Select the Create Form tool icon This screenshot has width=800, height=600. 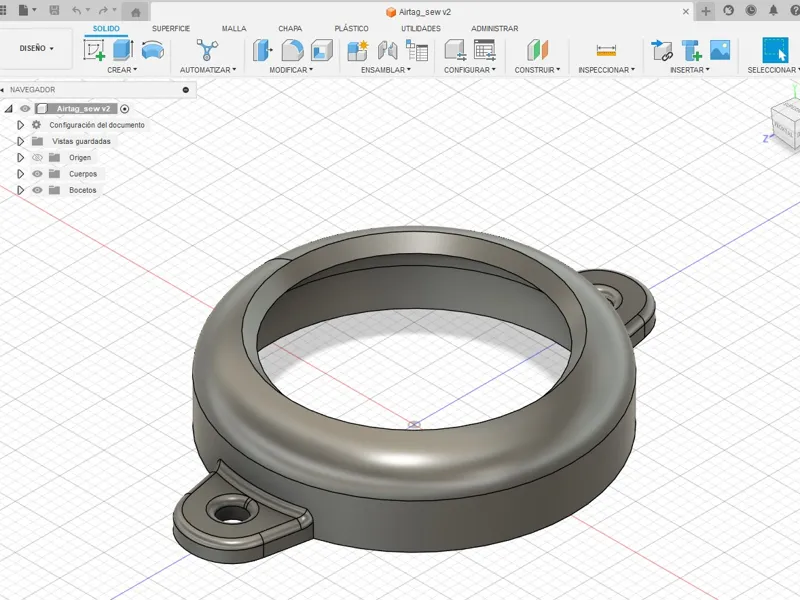(x=153, y=50)
